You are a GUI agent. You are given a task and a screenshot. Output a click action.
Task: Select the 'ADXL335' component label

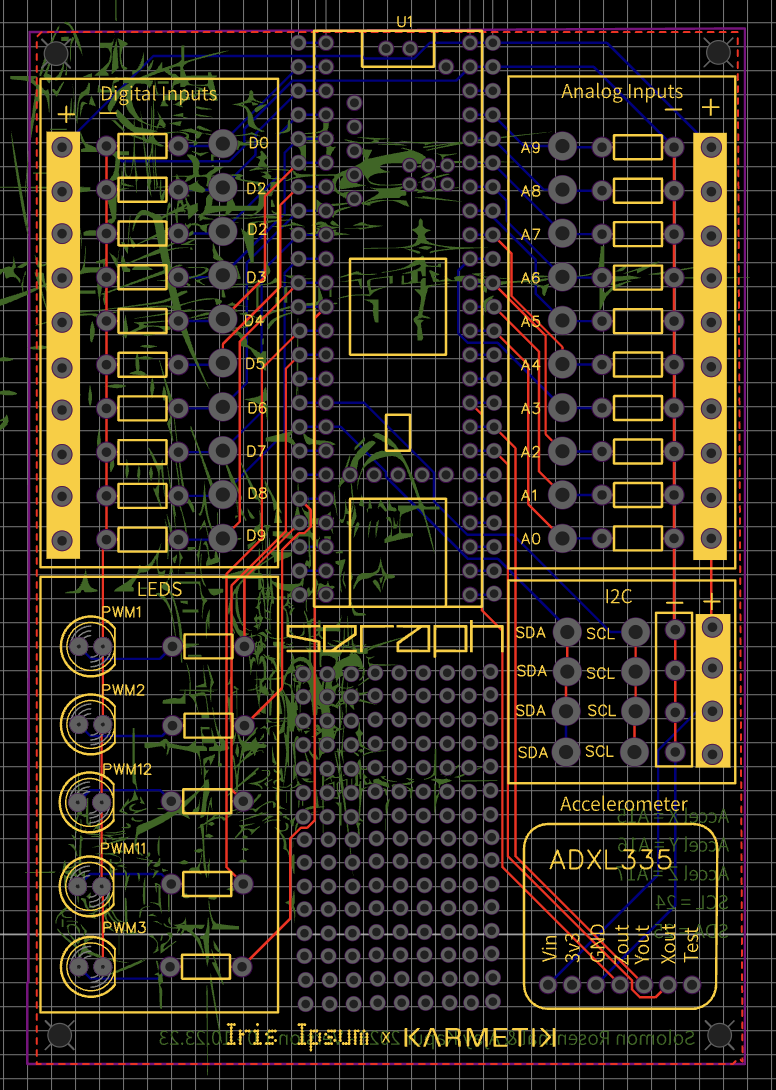click(611, 860)
